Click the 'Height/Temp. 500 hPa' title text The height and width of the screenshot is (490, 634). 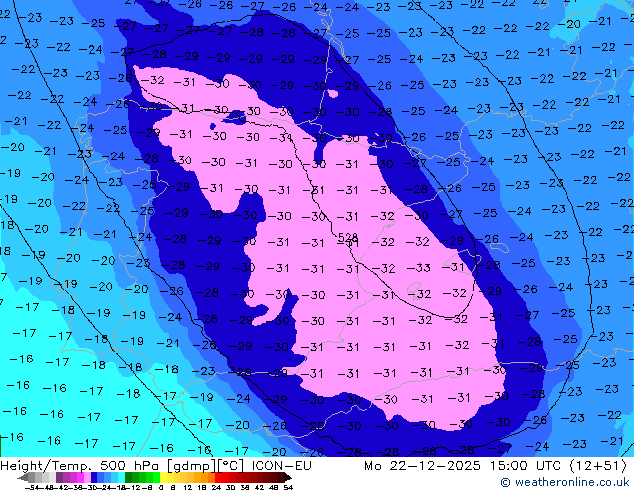(81, 466)
